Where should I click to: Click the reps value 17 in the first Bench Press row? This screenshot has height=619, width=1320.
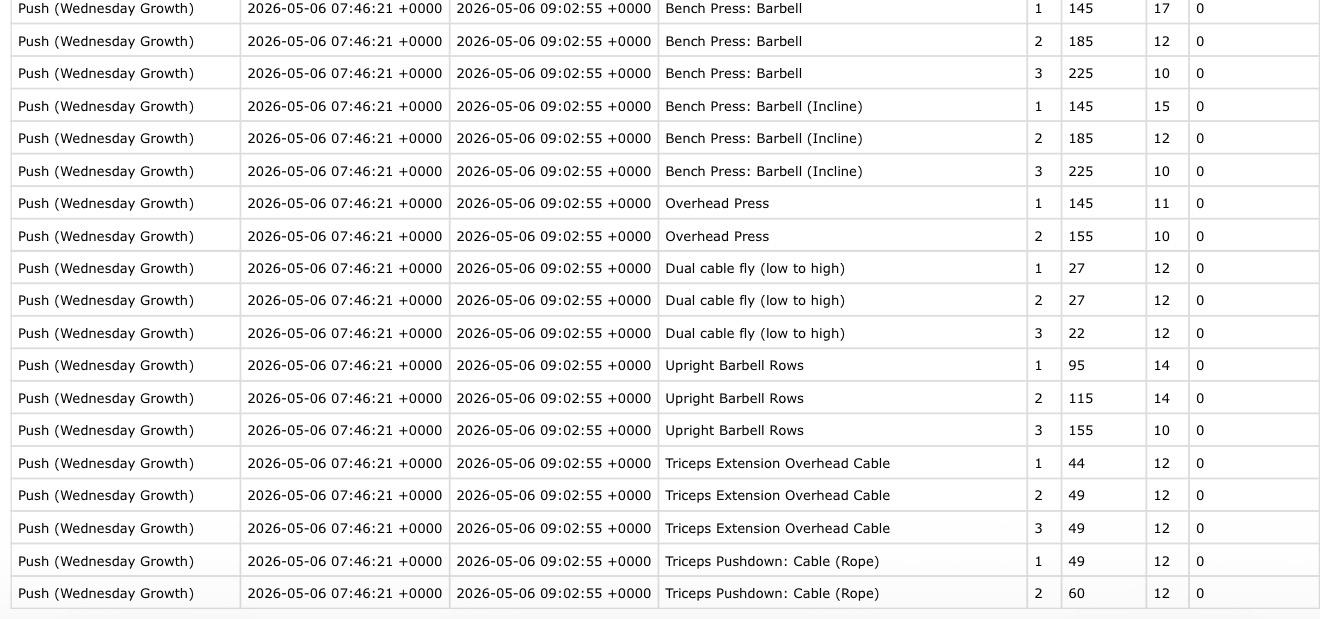[x=1161, y=8]
